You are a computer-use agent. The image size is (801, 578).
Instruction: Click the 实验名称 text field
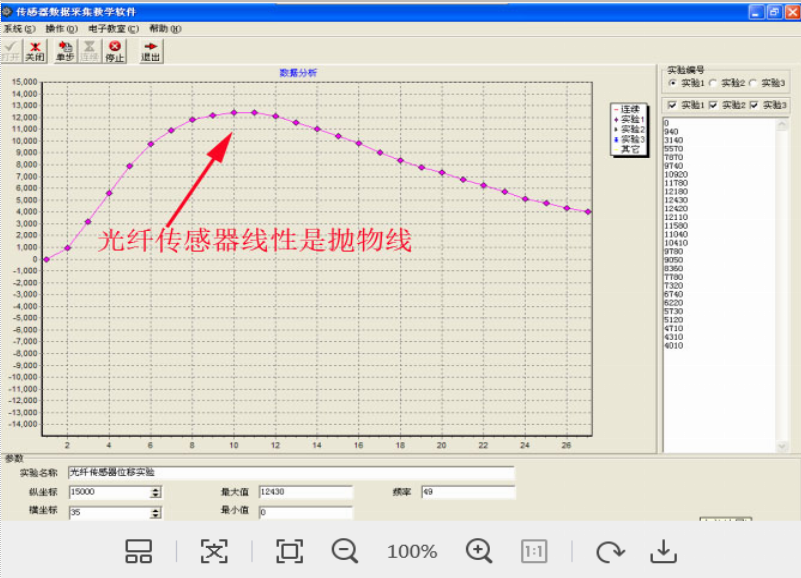[x=290, y=472]
